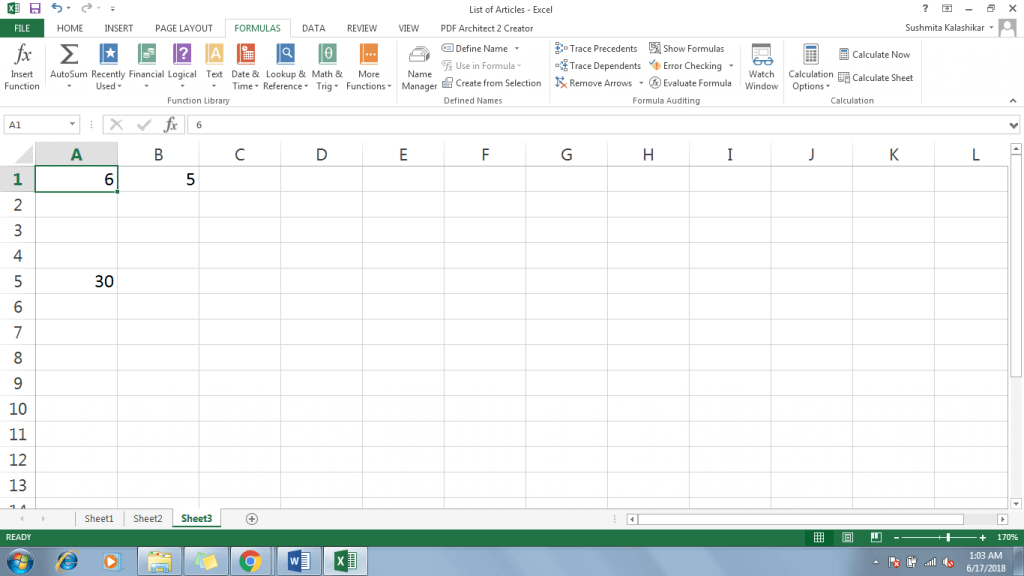Open Sheet2 worksheet tab

pos(147,518)
